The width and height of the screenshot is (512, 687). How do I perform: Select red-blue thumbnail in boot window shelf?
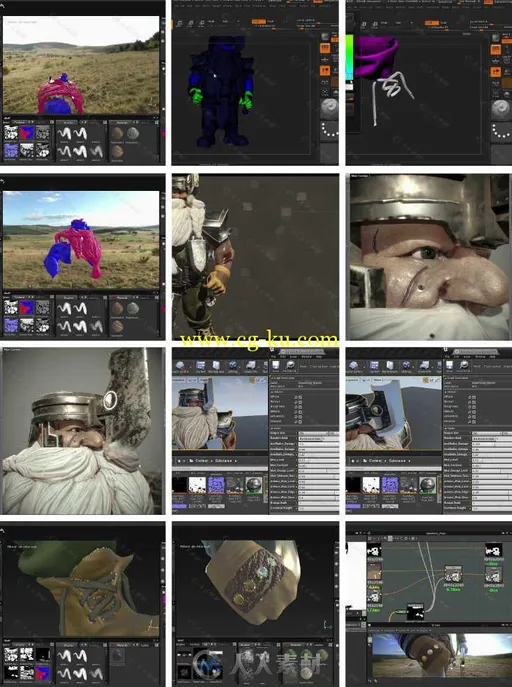(x=42, y=672)
